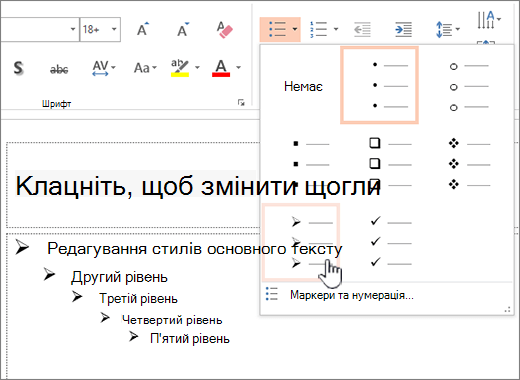This screenshot has height=380, width=520.
Task: Apply the red font color
Action: click(221, 68)
